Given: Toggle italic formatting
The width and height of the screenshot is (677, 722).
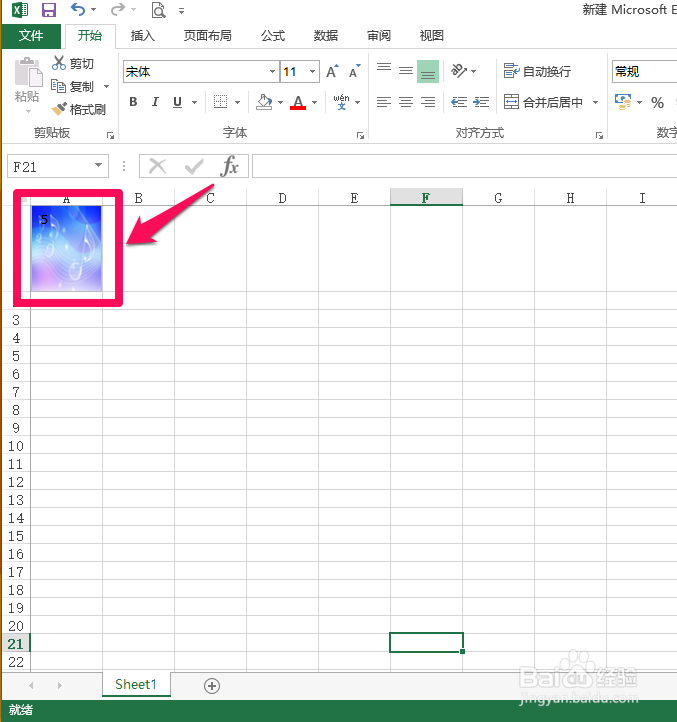Looking at the screenshot, I should coord(155,102).
